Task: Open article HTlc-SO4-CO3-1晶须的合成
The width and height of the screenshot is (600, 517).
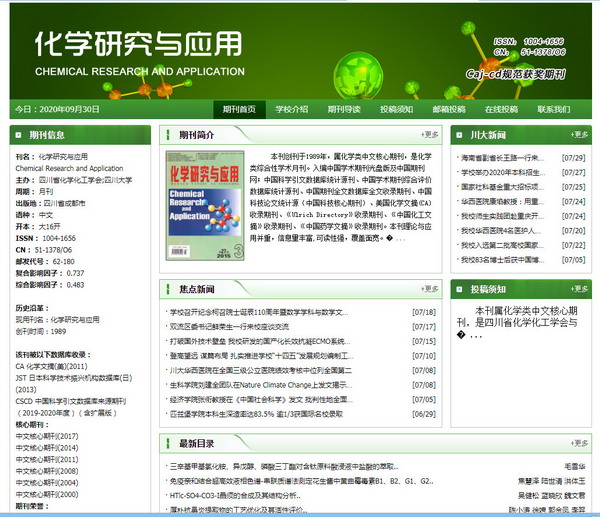Action: point(235,496)
